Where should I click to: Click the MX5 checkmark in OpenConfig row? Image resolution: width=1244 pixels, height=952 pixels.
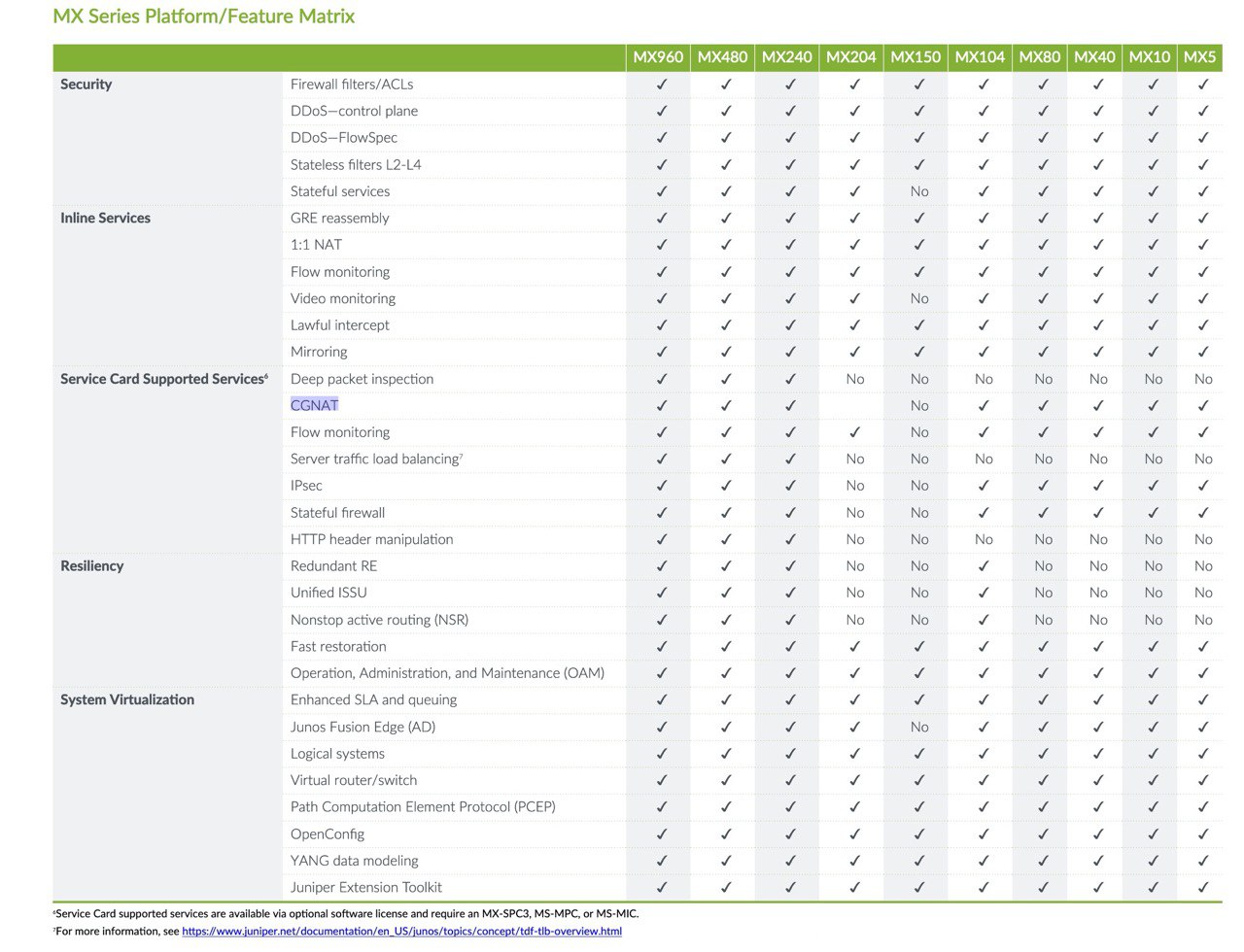[1203, 833]
